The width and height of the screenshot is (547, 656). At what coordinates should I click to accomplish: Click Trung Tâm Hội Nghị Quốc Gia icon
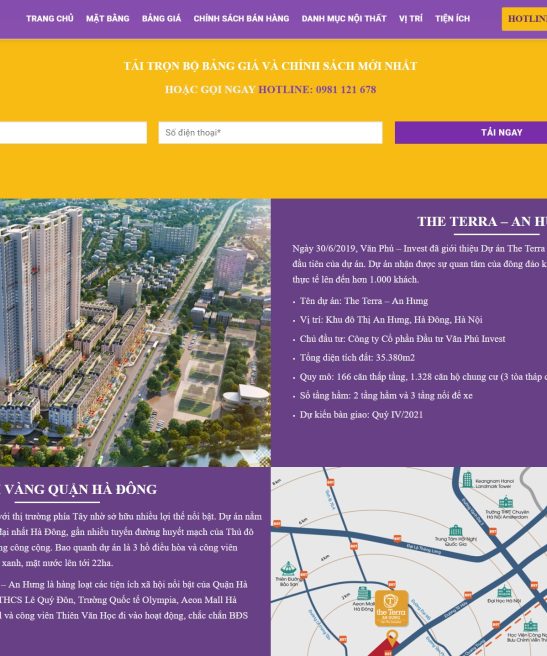point(455,530)
